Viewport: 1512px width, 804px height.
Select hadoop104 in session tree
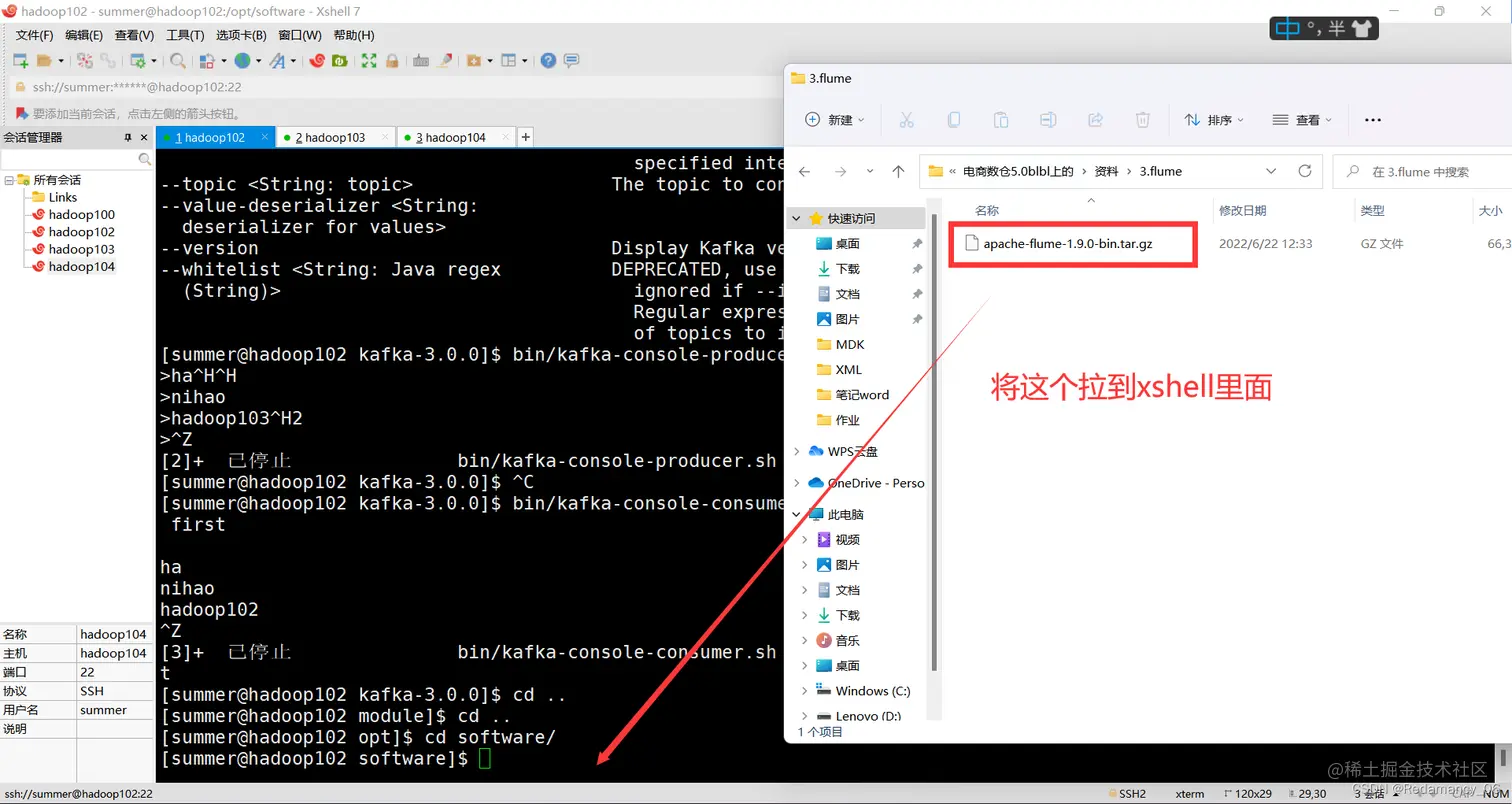[81, 266]
